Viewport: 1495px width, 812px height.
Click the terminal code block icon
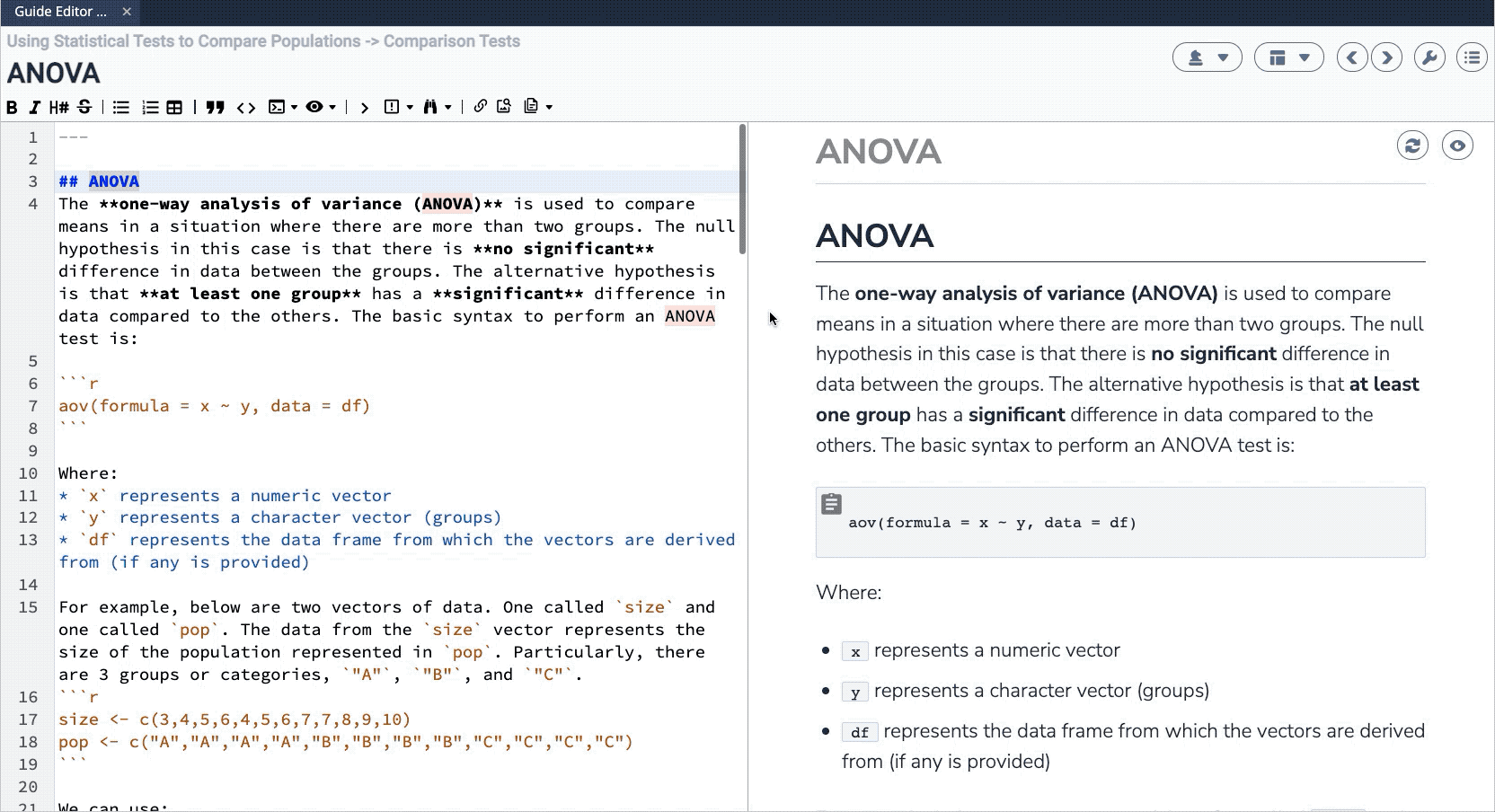(277, 107)
